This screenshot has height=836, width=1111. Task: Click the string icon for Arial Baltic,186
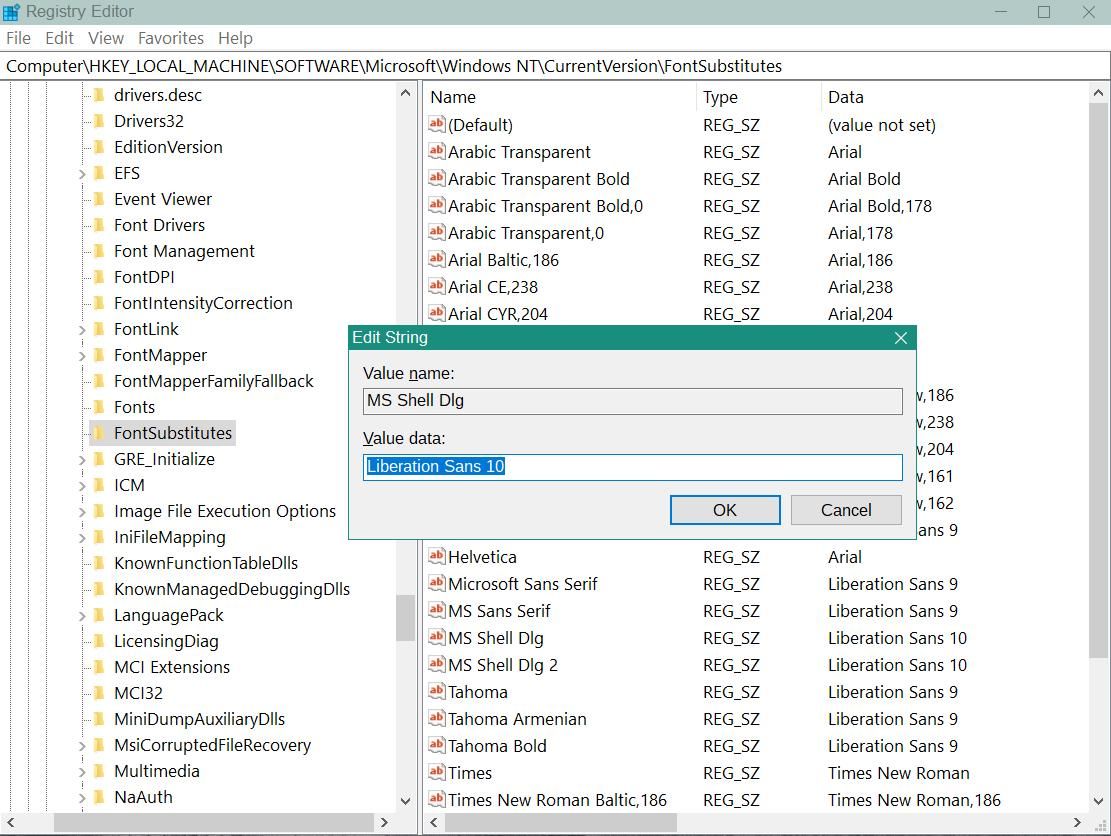[436, 259]
